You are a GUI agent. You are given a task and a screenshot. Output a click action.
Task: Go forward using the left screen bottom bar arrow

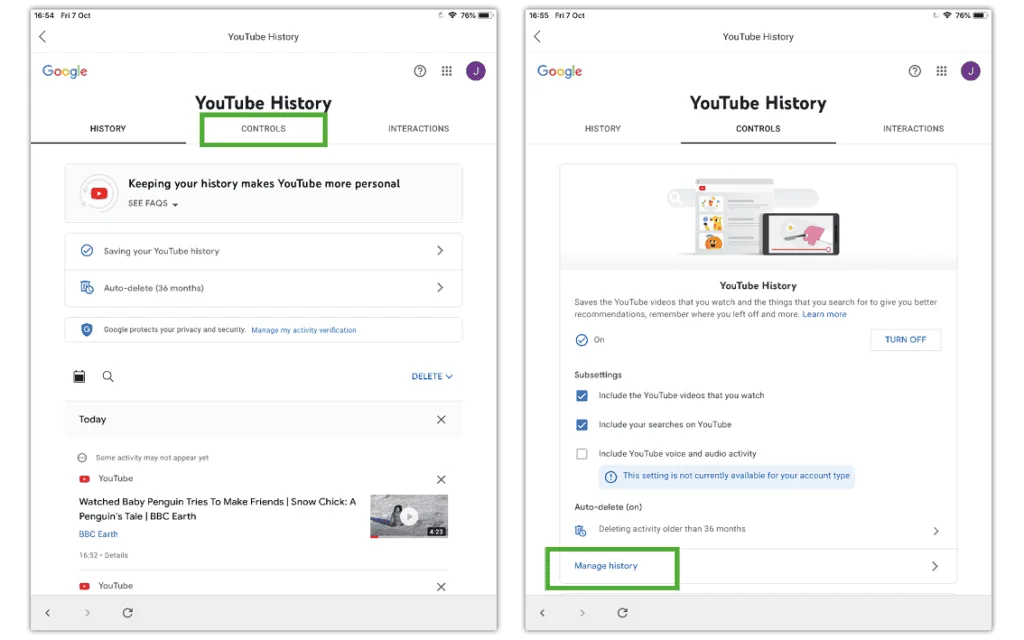[88, 613]
